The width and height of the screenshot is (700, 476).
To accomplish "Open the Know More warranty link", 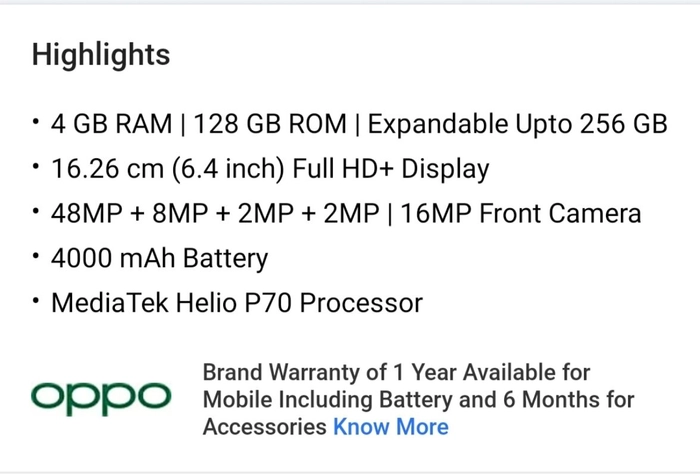I will point(391,426).
